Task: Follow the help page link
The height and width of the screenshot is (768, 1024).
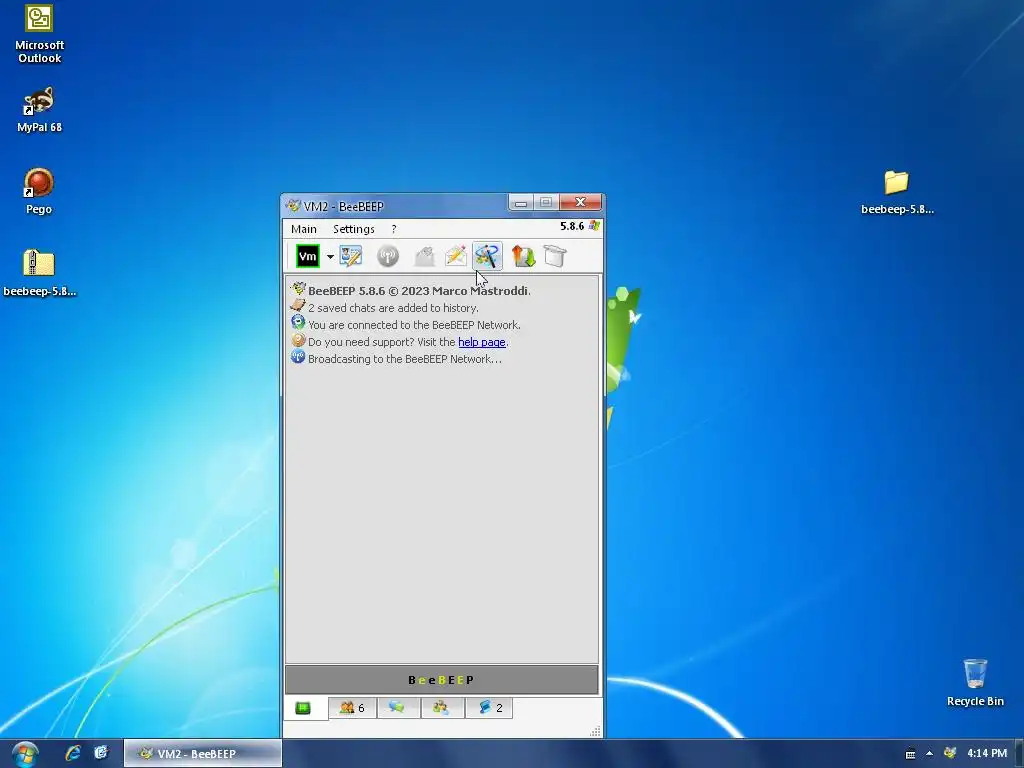Action: 481,342
